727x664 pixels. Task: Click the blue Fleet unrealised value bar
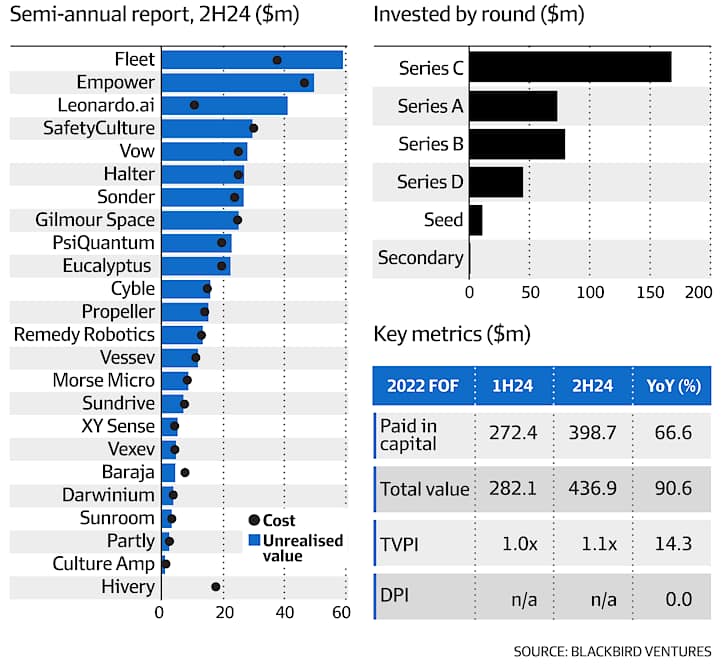click(252, 60)
